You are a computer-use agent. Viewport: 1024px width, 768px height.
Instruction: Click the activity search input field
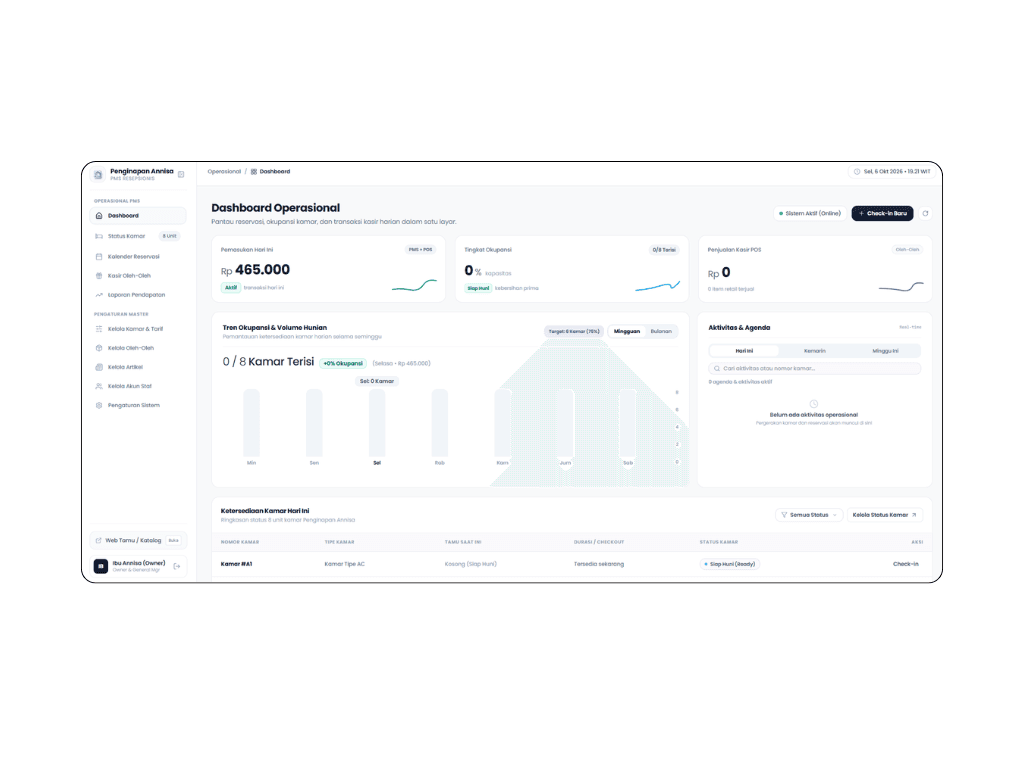click(x=814, y=368)
